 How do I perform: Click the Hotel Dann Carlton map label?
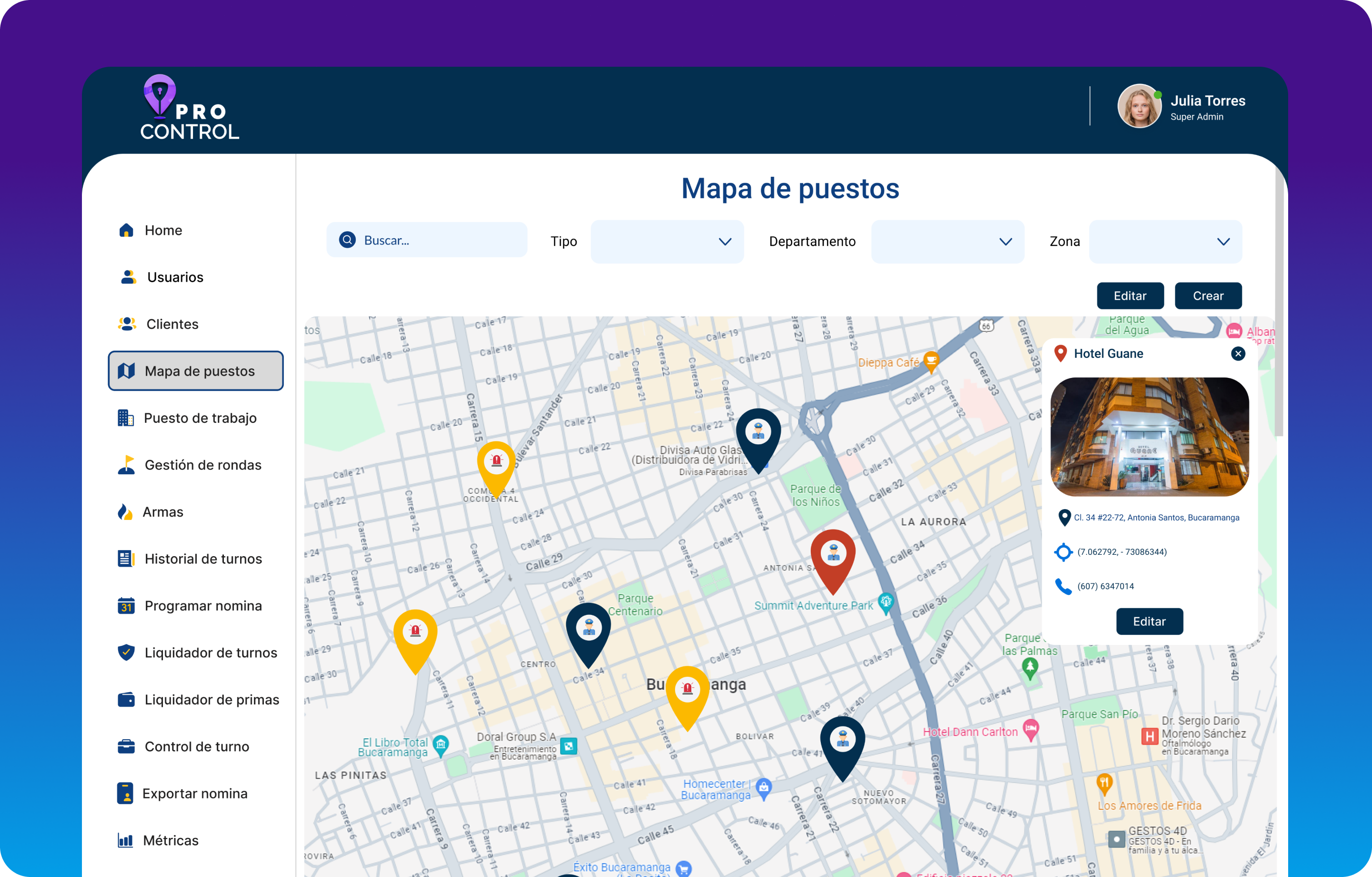pyautogui.click(x=970, y=732)
